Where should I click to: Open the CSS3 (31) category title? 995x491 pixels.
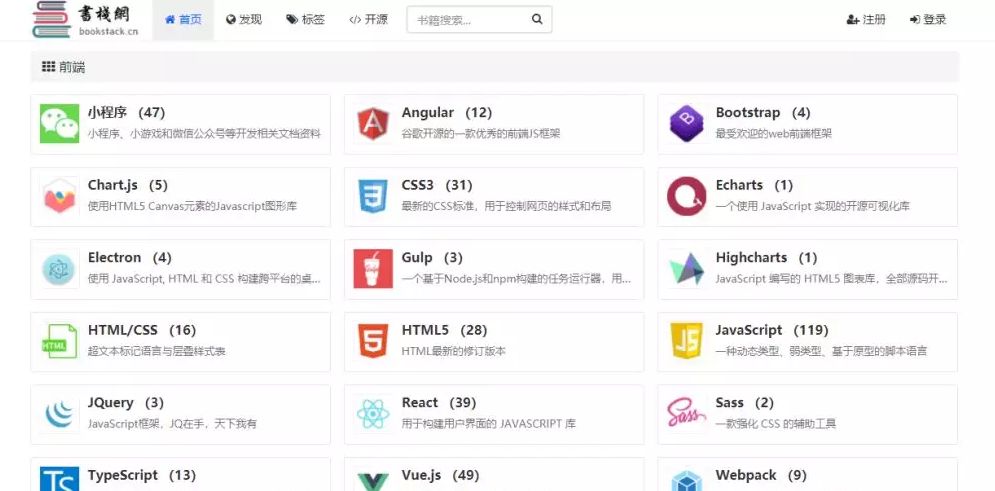(x=437, y=185)
